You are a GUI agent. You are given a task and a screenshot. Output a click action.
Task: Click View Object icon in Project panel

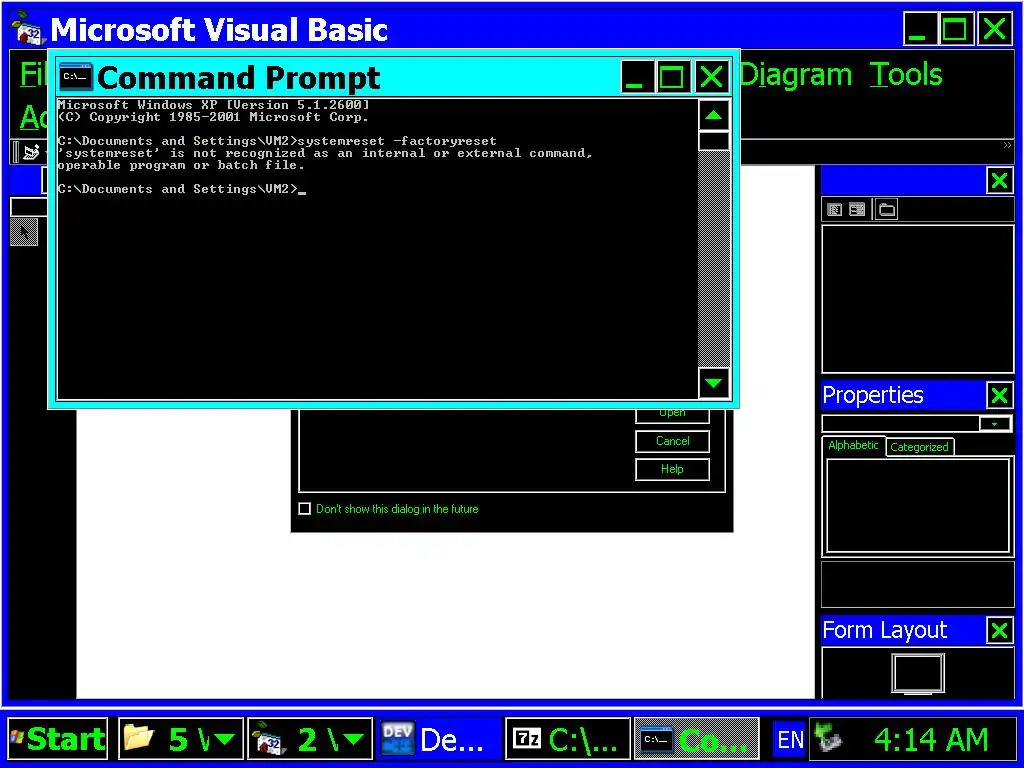click(x=857, y=210)
